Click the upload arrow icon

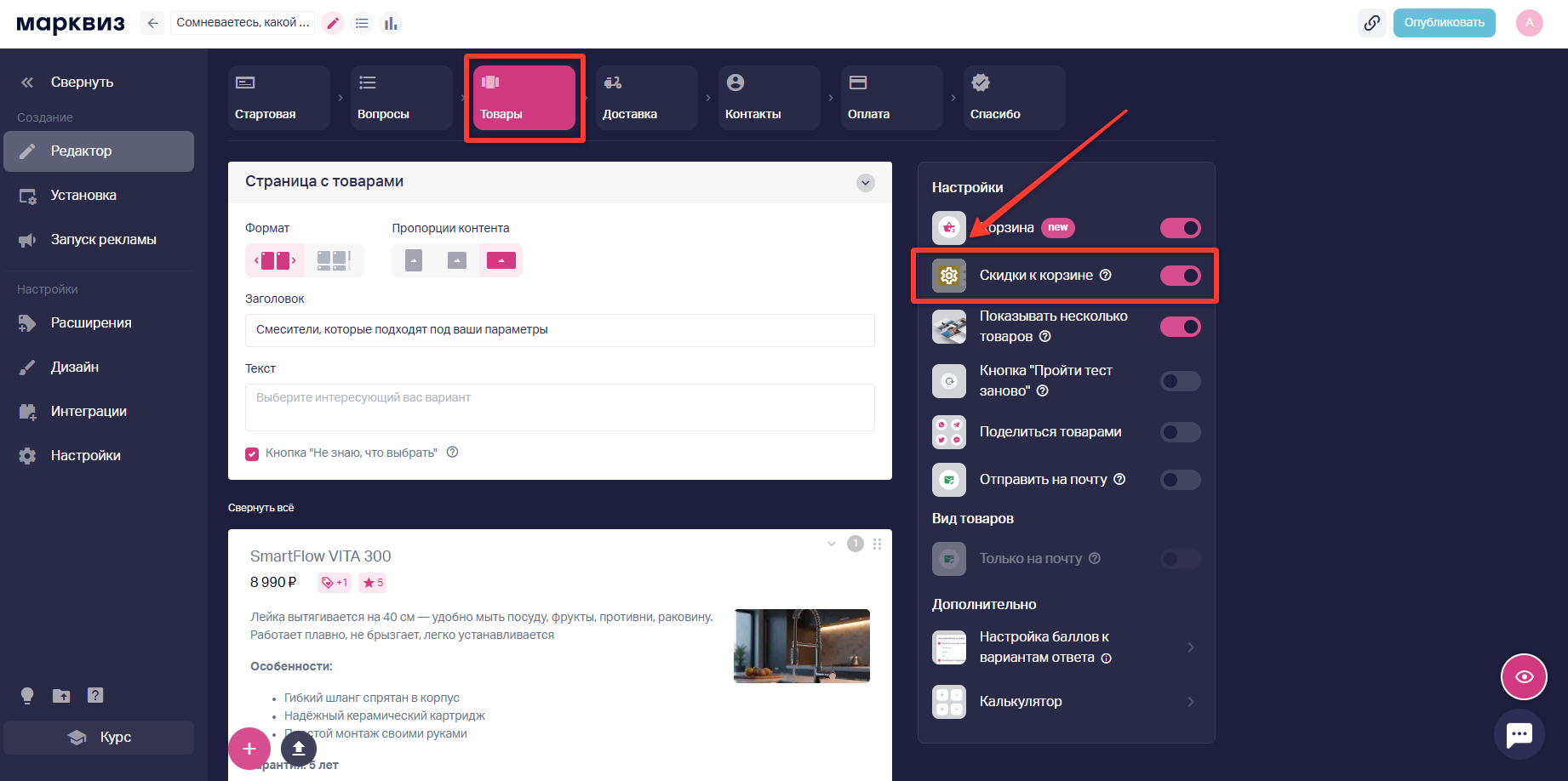(298, 749)
